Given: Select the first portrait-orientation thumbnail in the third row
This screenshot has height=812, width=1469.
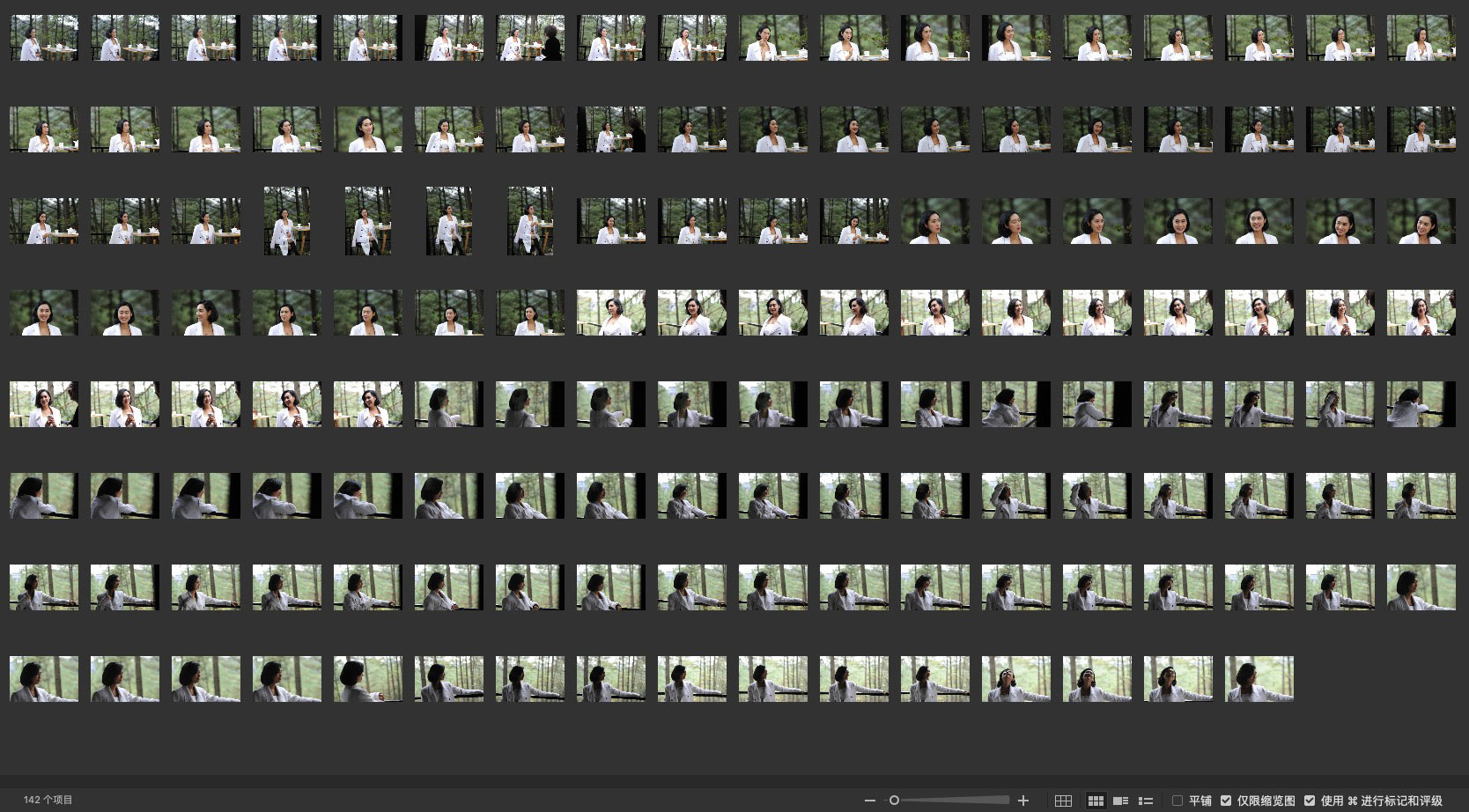Looking at the screenshot, I should [287, 221].
